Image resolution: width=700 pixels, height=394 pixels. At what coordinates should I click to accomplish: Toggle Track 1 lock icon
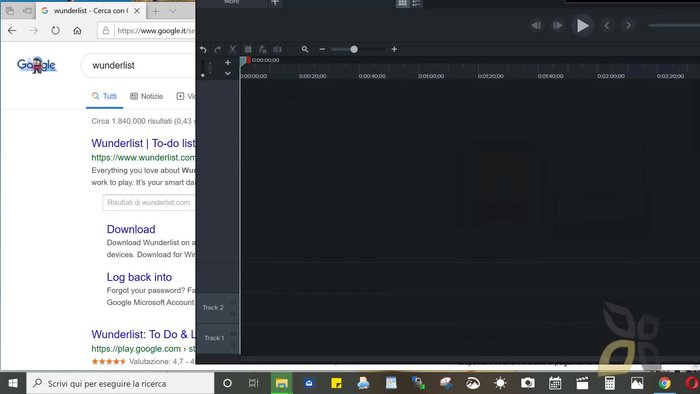233,344
